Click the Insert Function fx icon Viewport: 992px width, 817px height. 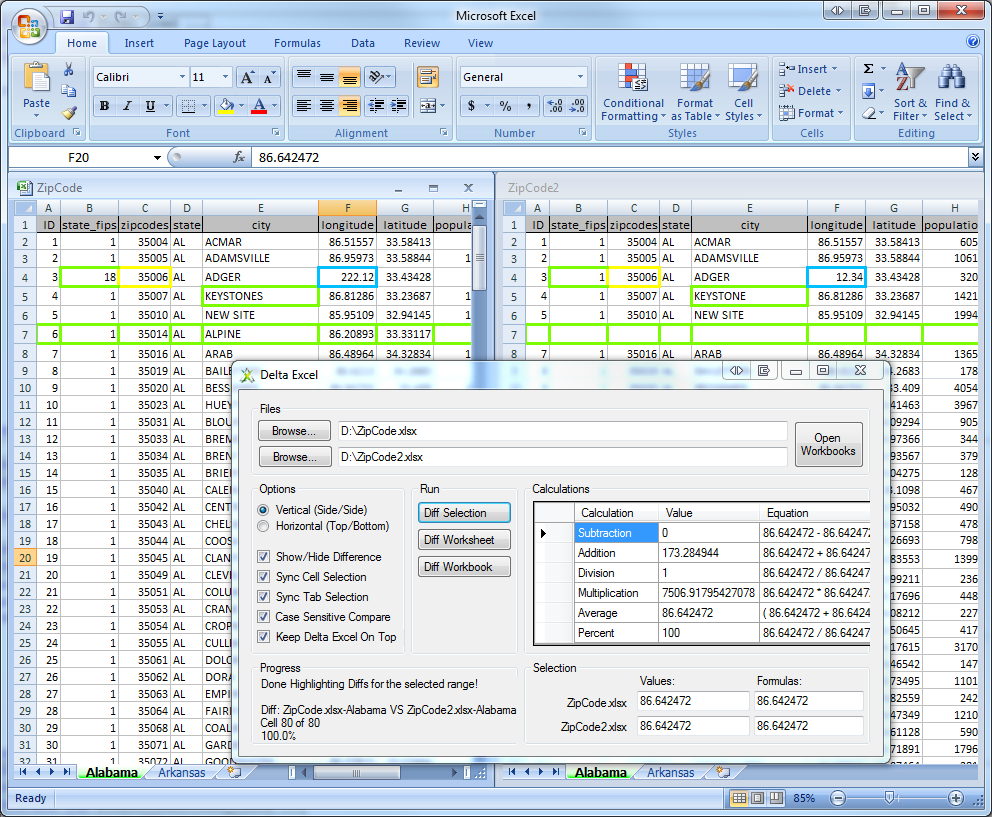239,157
